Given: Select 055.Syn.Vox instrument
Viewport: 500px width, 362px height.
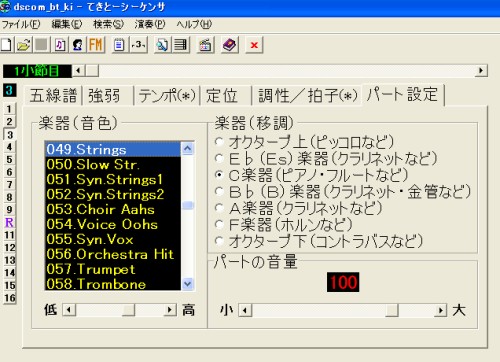Looking at the screenshot, I should (113, 239).
